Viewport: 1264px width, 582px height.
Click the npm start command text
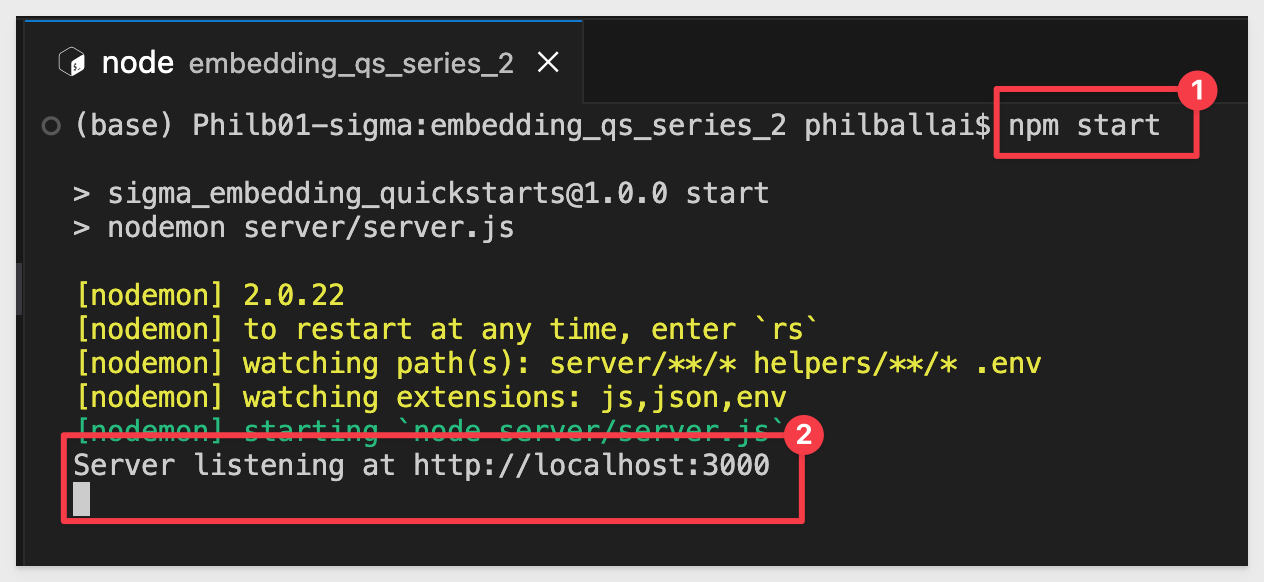coord(1084,126)
